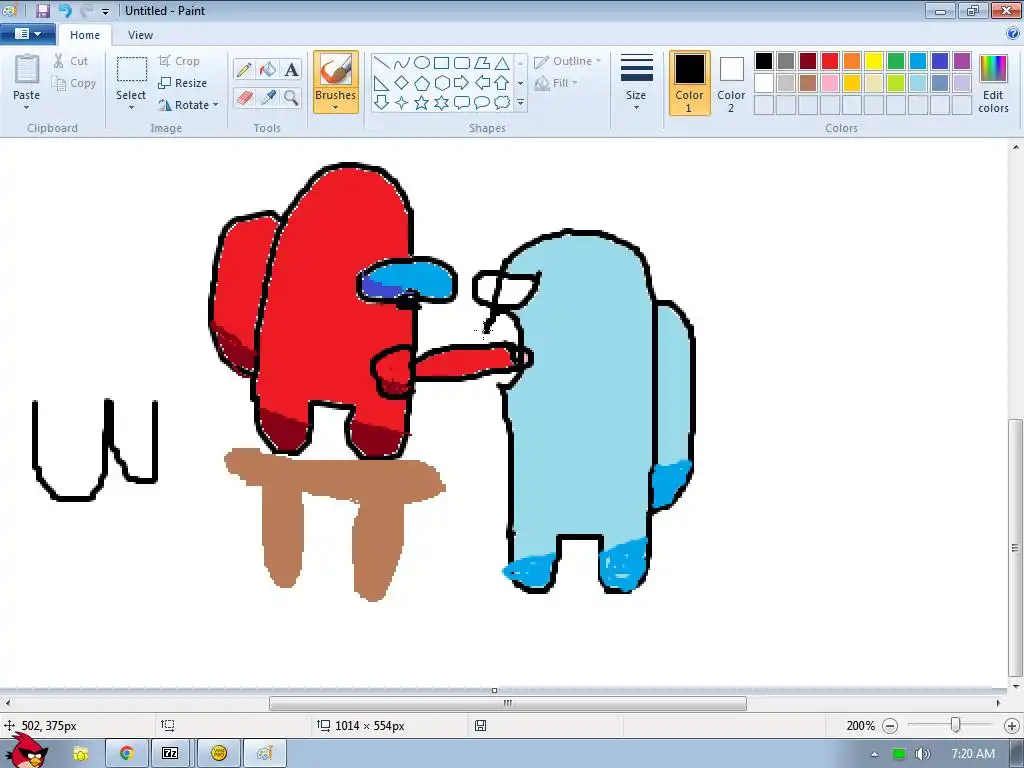Screen dimensions: 1024x768
Task: Open the Outline dropdown
Action: (x=568, y=61)
